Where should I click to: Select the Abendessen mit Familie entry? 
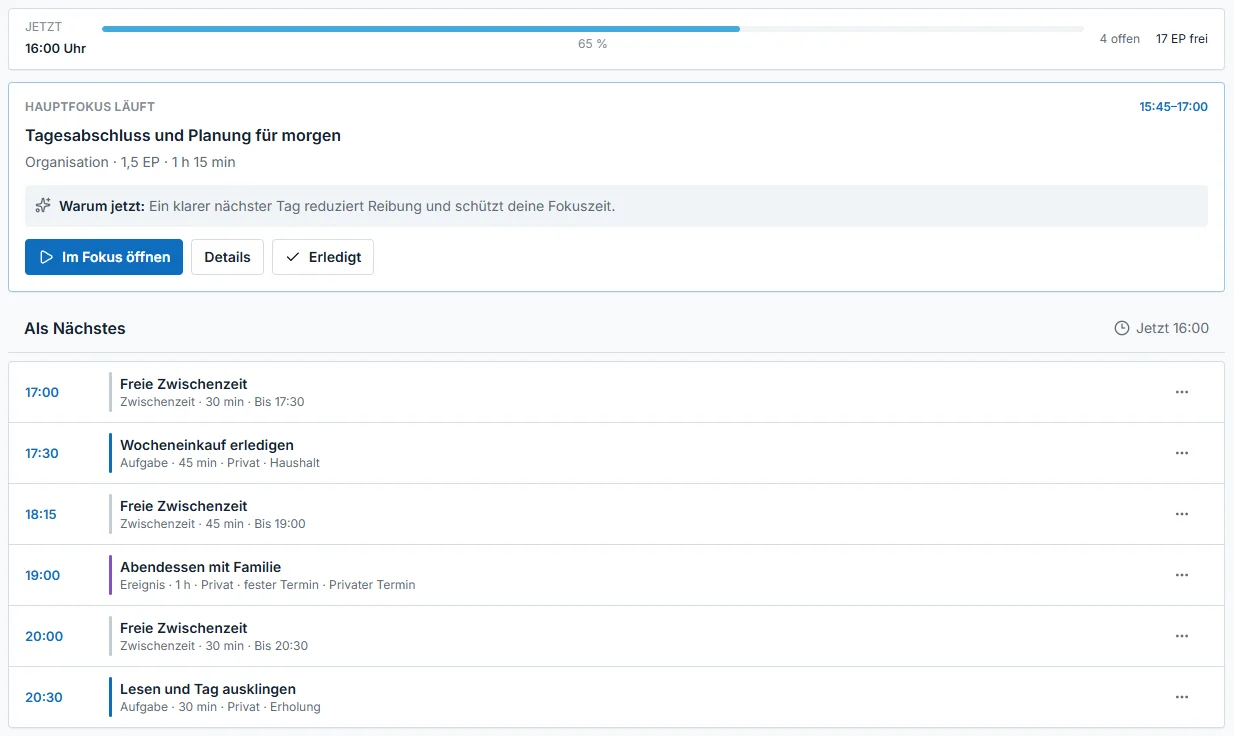click(616, 575)
